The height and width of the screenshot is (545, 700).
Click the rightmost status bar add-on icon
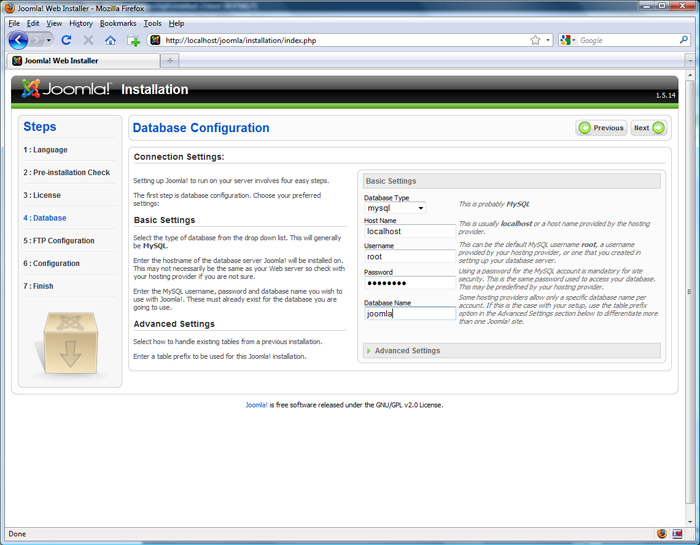(677, 533)
